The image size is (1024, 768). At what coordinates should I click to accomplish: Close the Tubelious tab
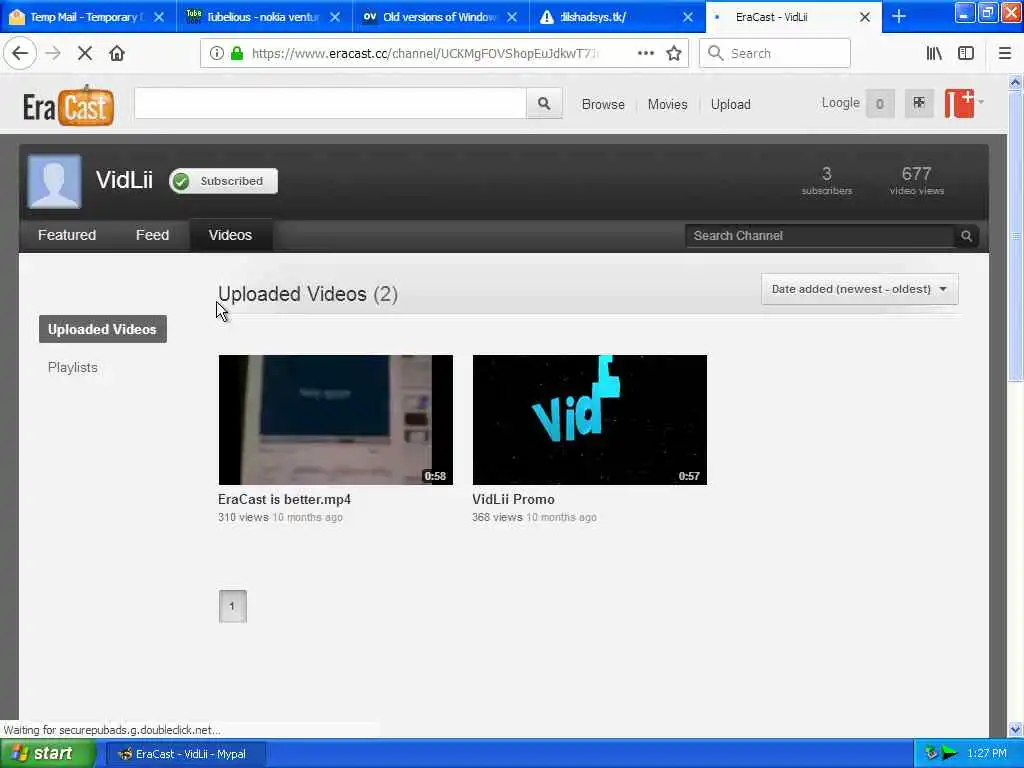pyautogui.click(x=335, y=17)
